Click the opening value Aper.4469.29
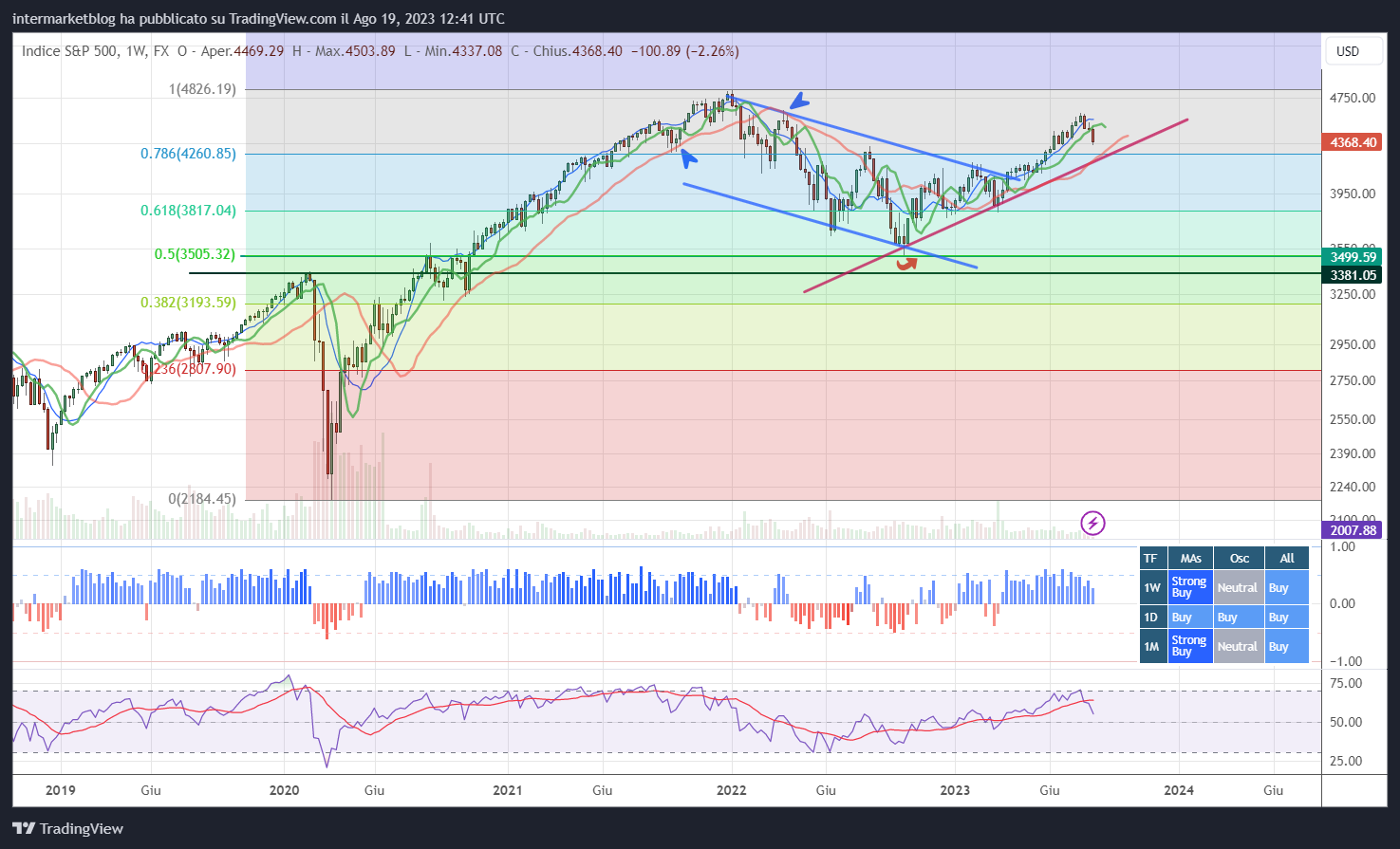This screenshot has width=1400, height=849. pyautogui.click(x=242, y=51)
